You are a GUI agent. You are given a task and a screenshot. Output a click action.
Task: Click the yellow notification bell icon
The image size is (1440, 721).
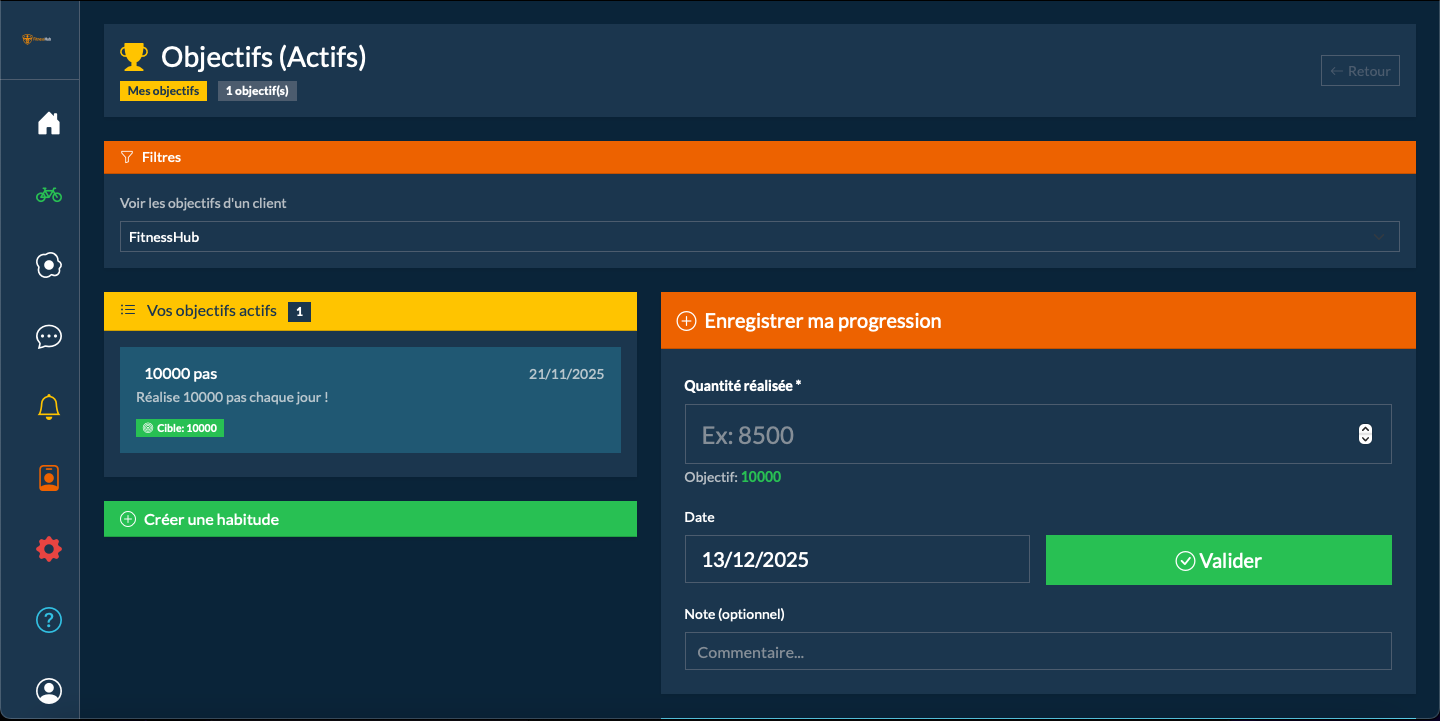tap(48, 407)
